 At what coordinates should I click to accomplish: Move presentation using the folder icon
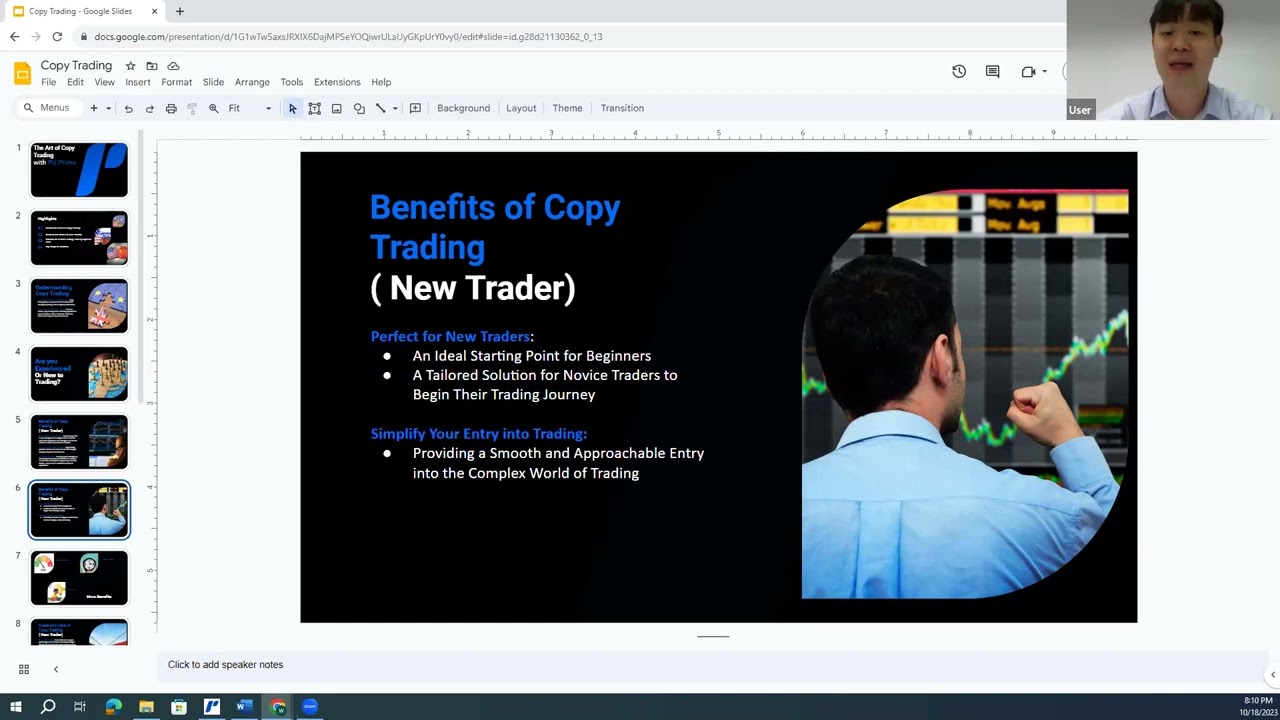point(152,66)
